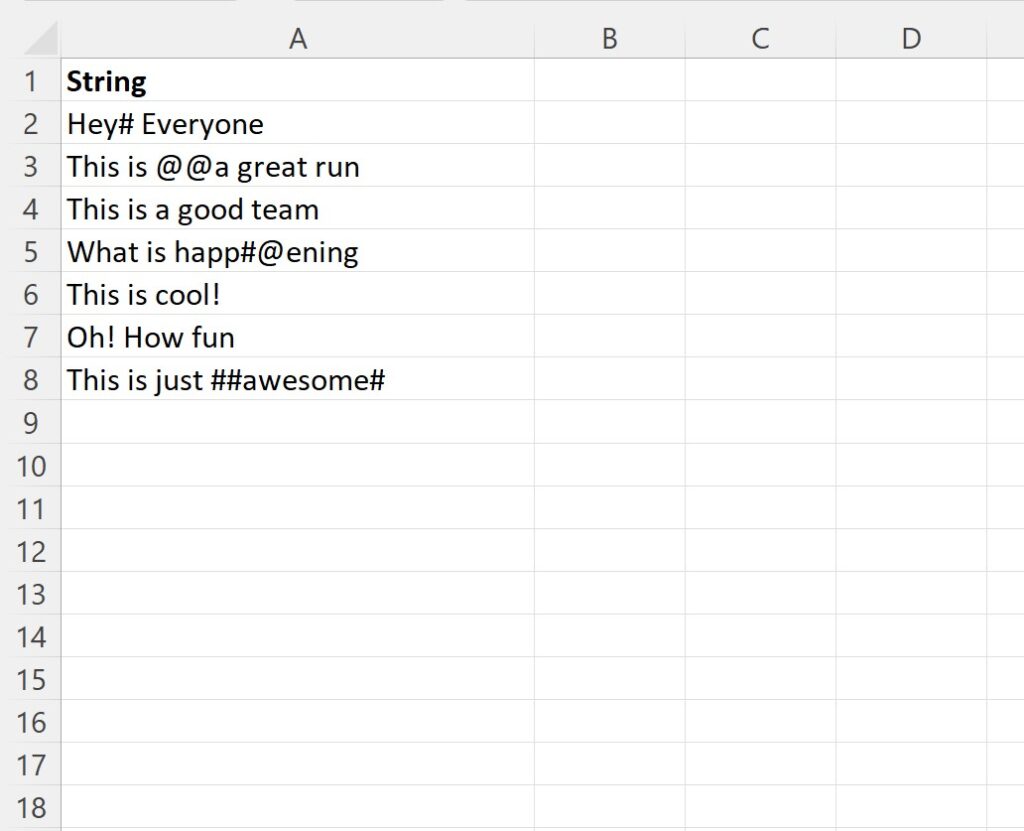Select row 2 header
Screen dimensions: 1024x831
point(31,123)
